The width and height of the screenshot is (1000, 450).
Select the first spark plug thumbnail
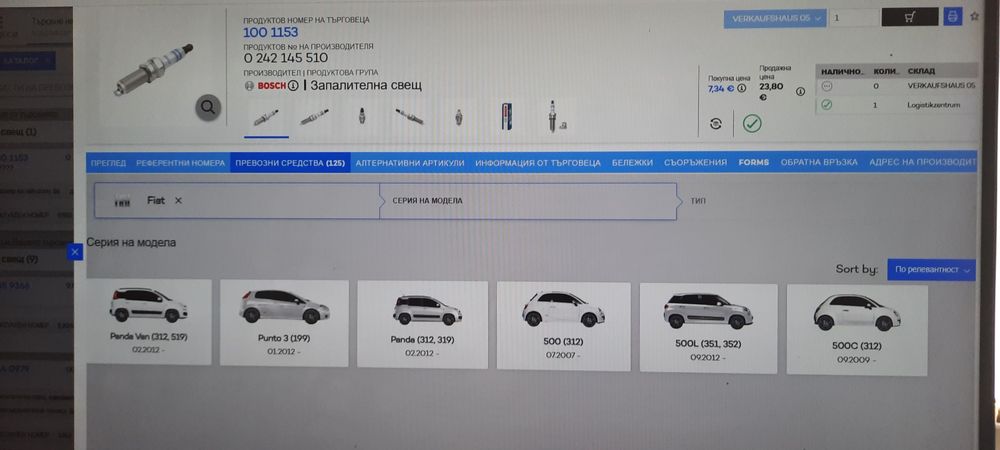tap(266, 118)
